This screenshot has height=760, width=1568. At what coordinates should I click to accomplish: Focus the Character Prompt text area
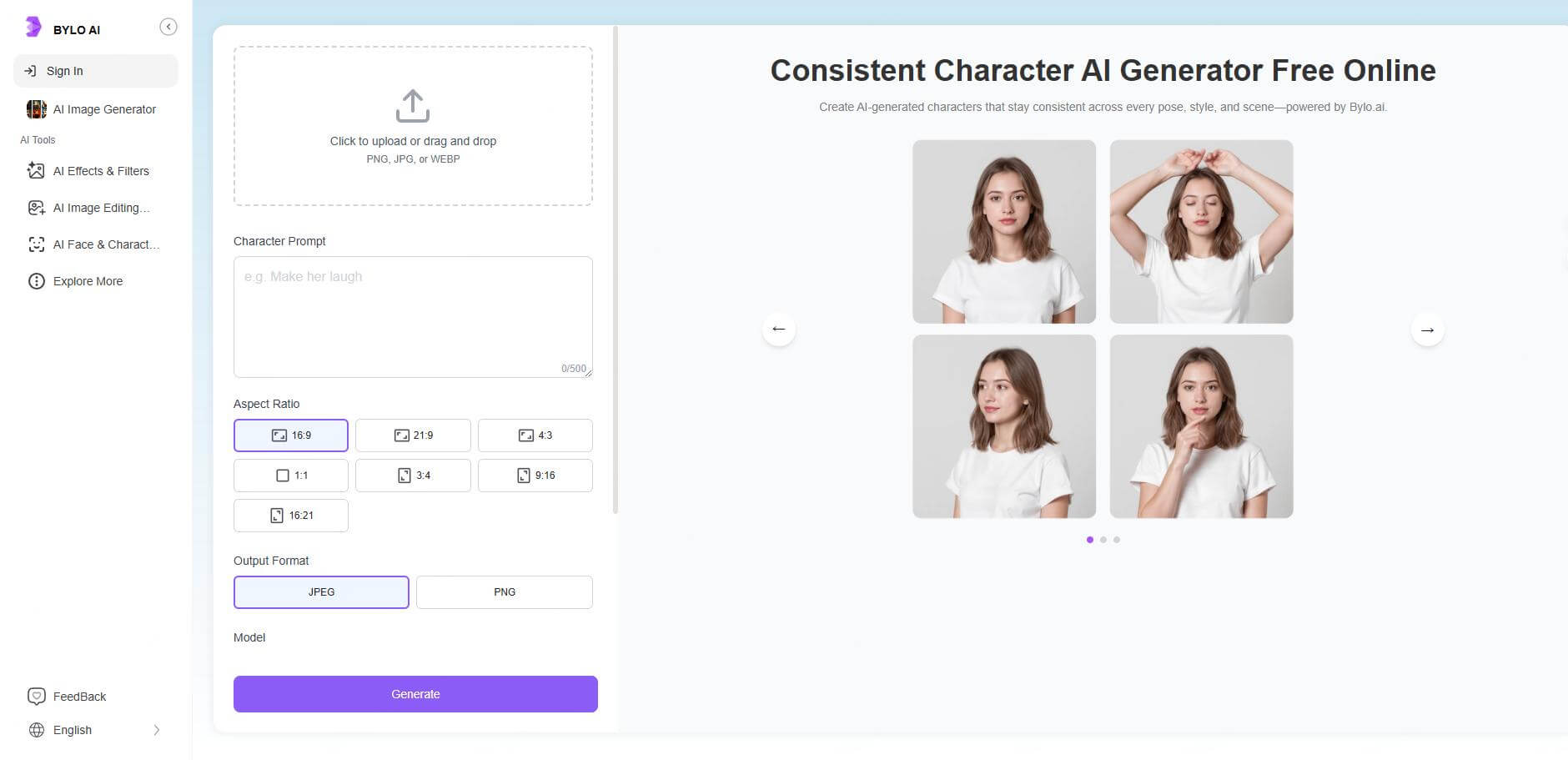[413, 317]
